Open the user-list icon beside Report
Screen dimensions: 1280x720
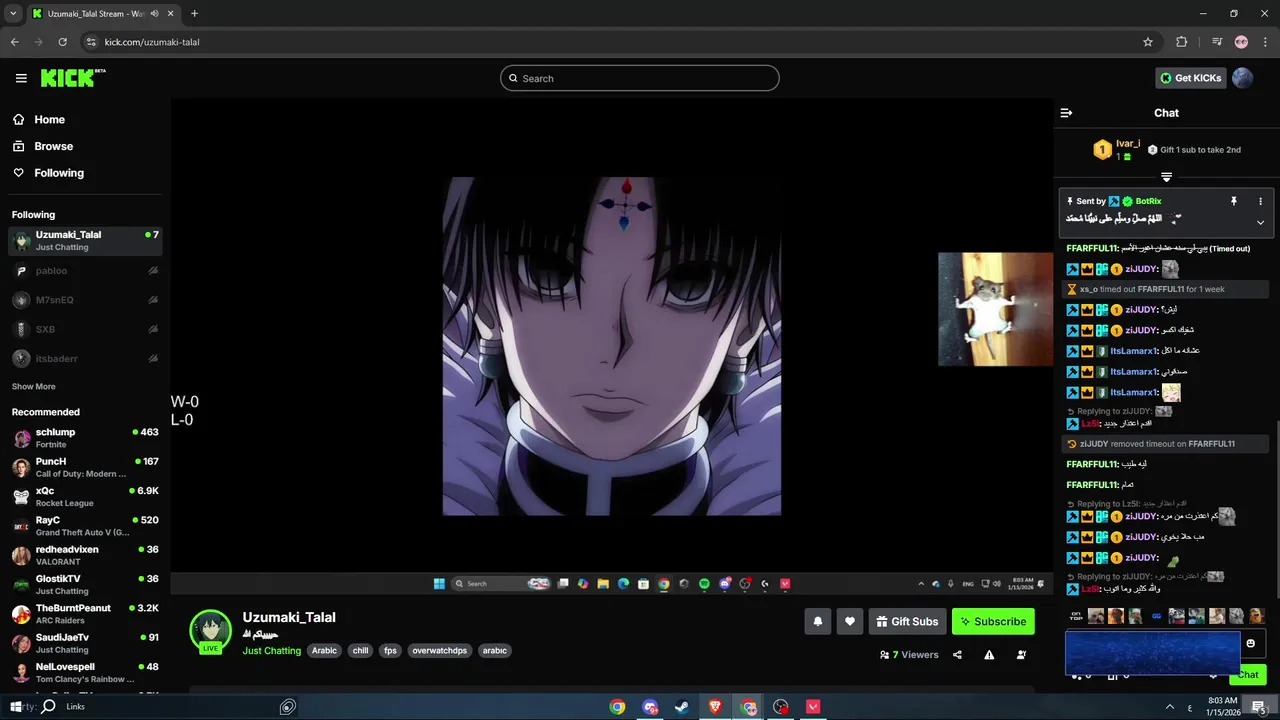pos(1021,655)
